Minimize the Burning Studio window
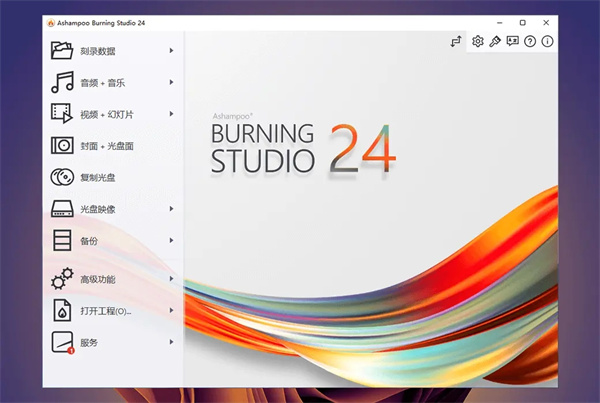600x403 pixels. pos(499,23)
